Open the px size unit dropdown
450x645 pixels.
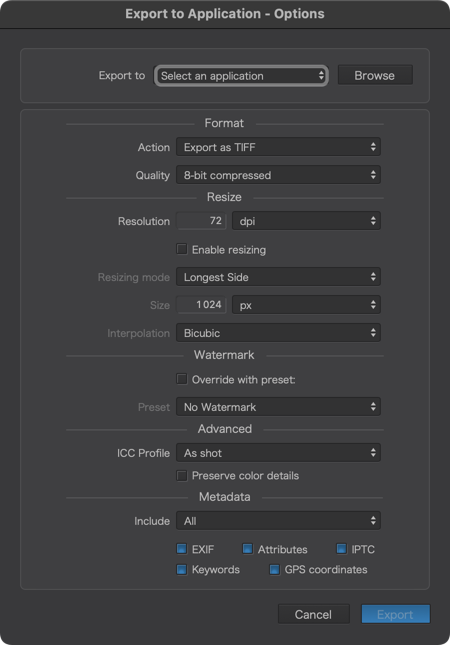[306, 305]
